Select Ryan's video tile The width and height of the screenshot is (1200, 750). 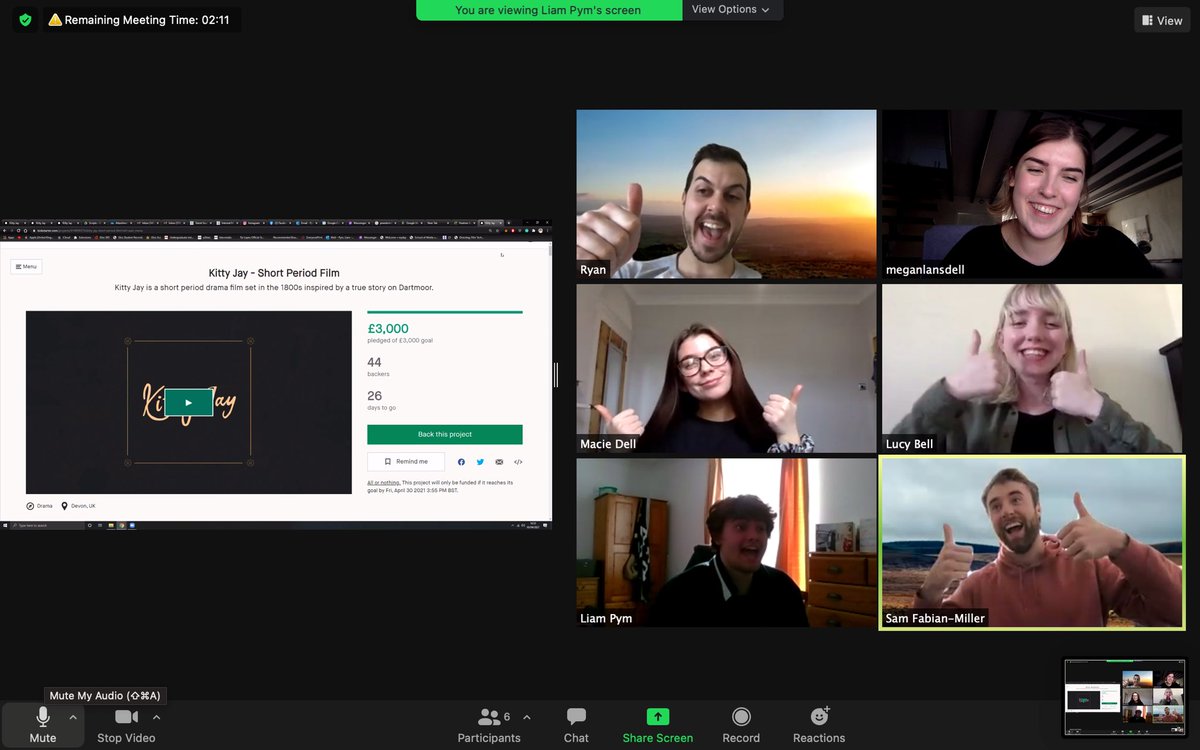click(726, 194)
